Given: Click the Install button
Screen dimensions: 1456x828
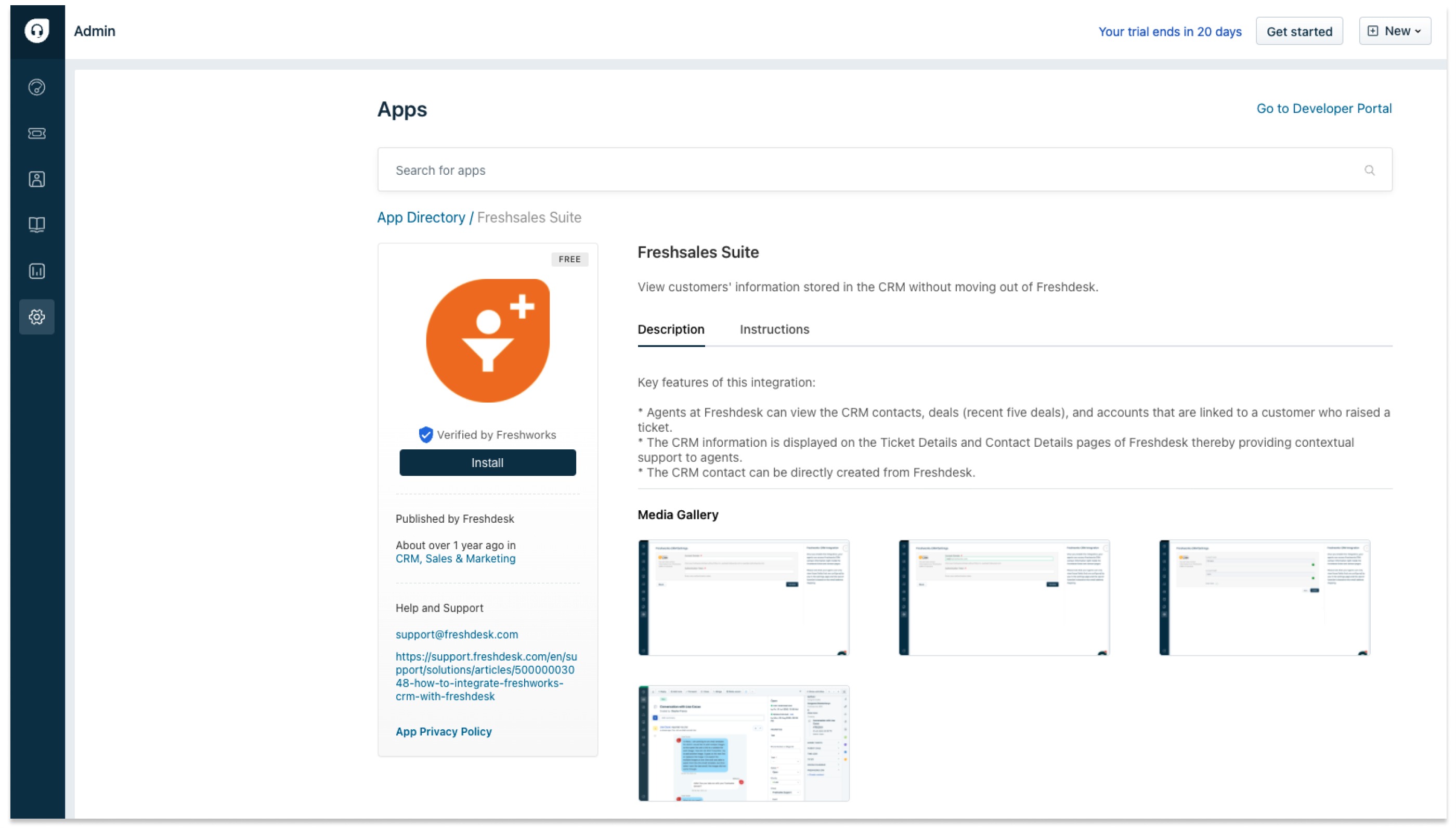Looking at the screenshot, I should (x=488, y=462).
